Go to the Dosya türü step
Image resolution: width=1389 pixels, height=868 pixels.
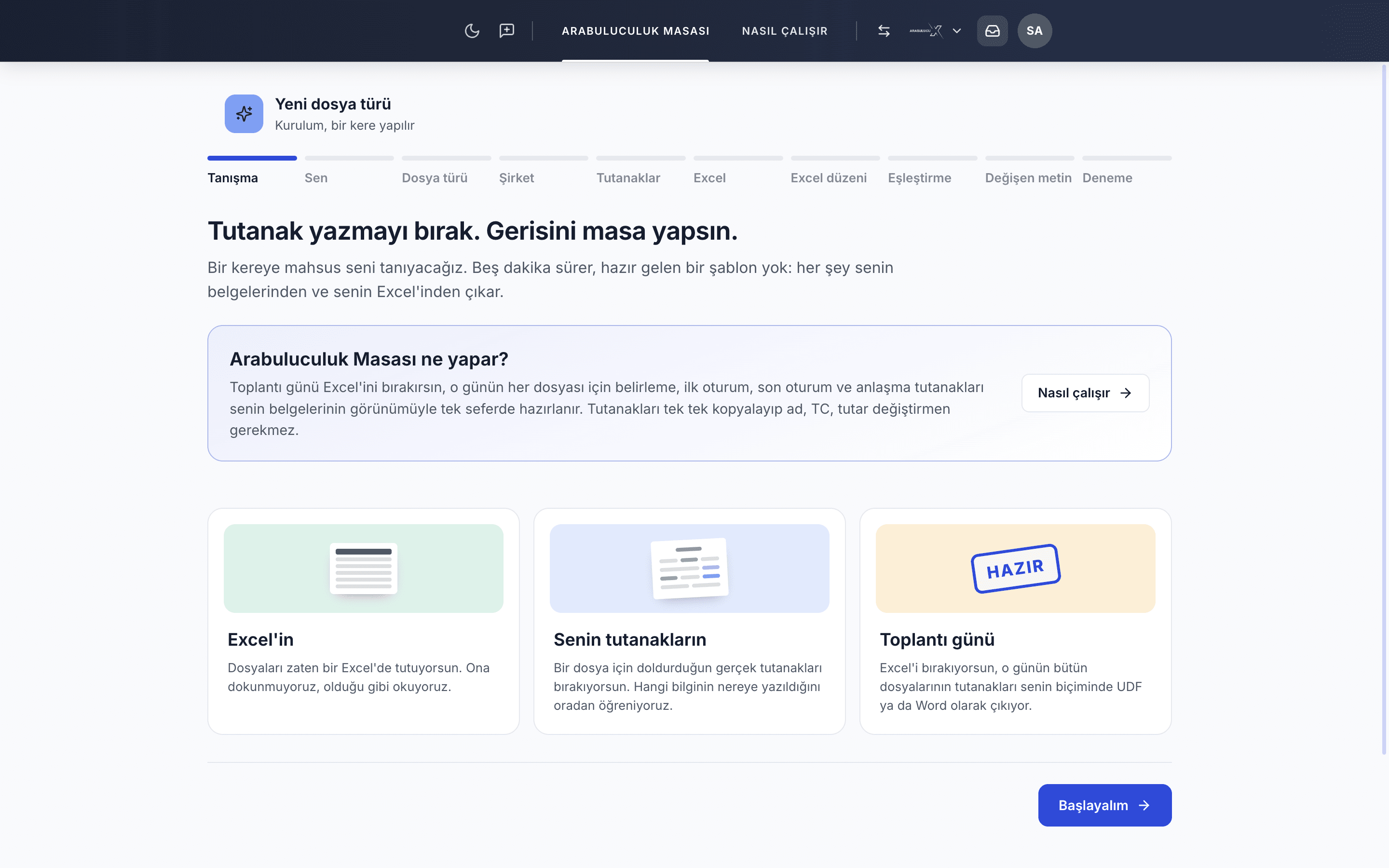(435, 178)
